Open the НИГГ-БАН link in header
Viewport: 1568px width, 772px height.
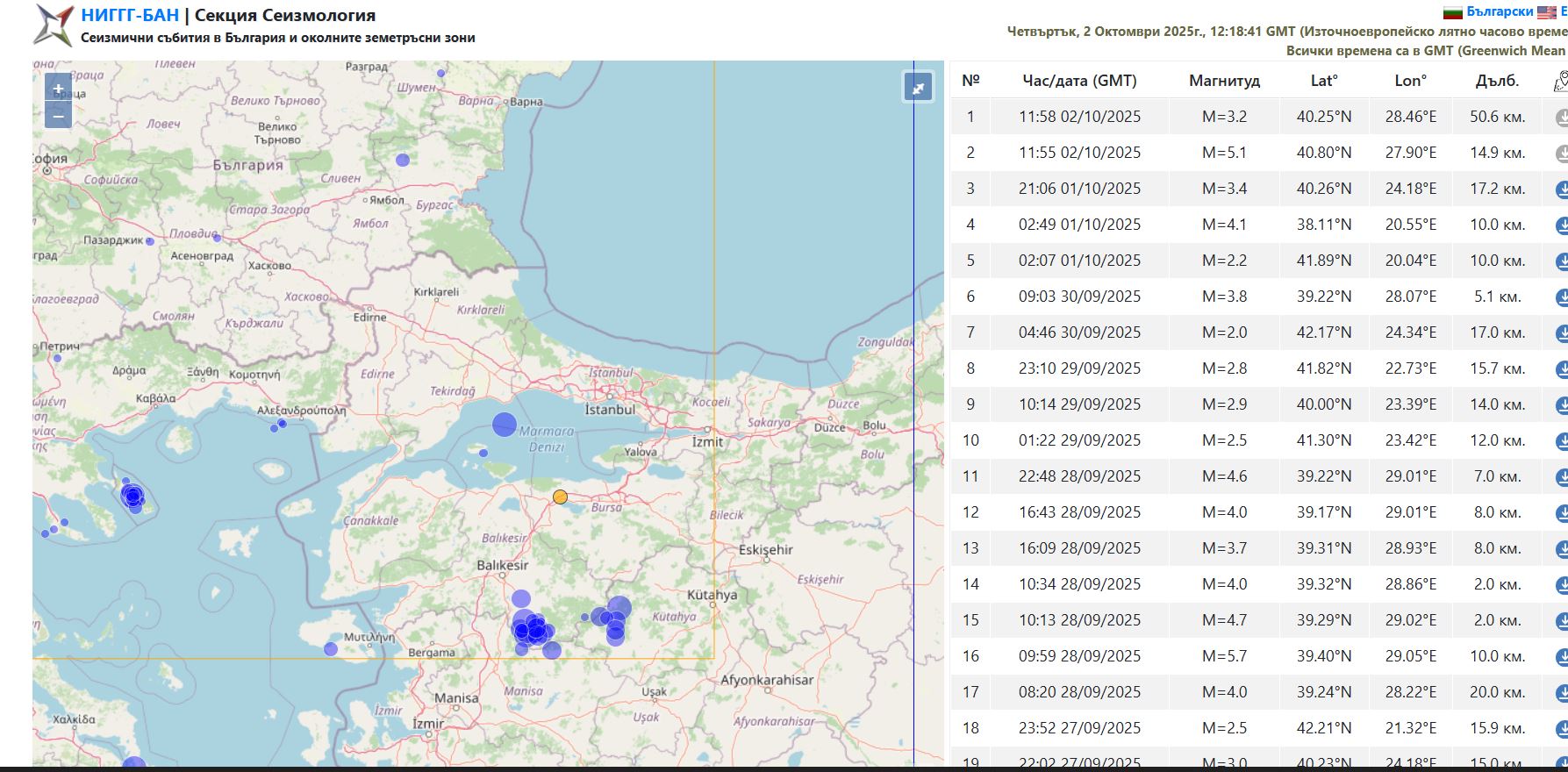pyautogui.click(x=130, y=15)
